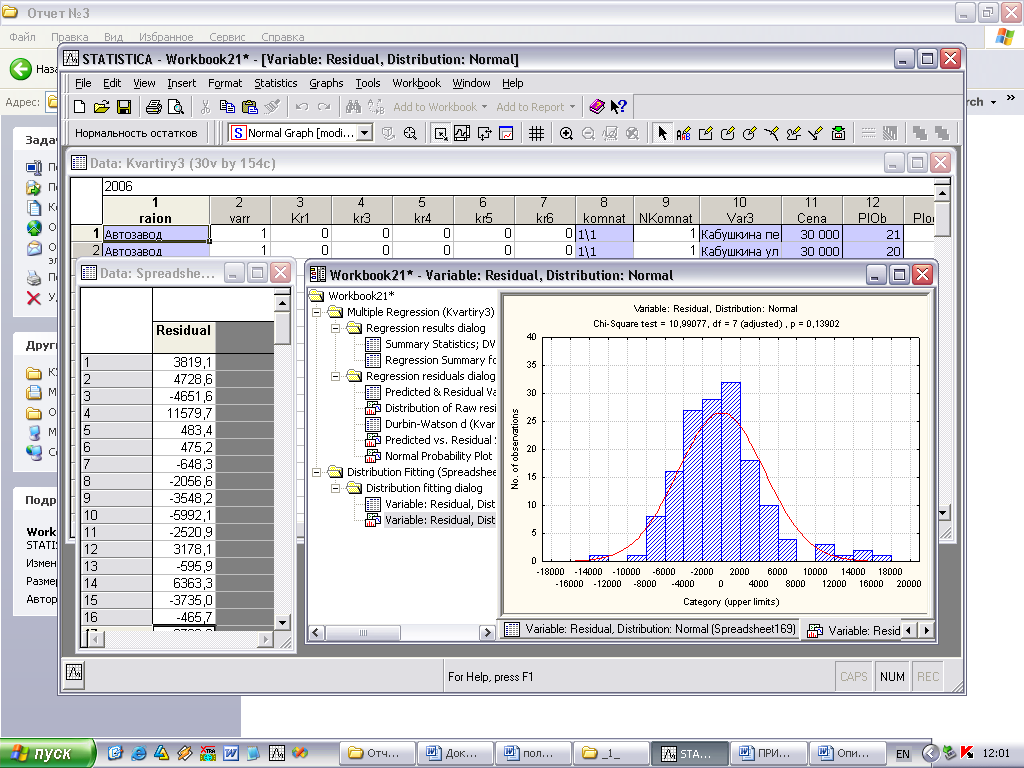Click the Нормальность остатков button
The image size is (1024, 768).
coord(136,133)
